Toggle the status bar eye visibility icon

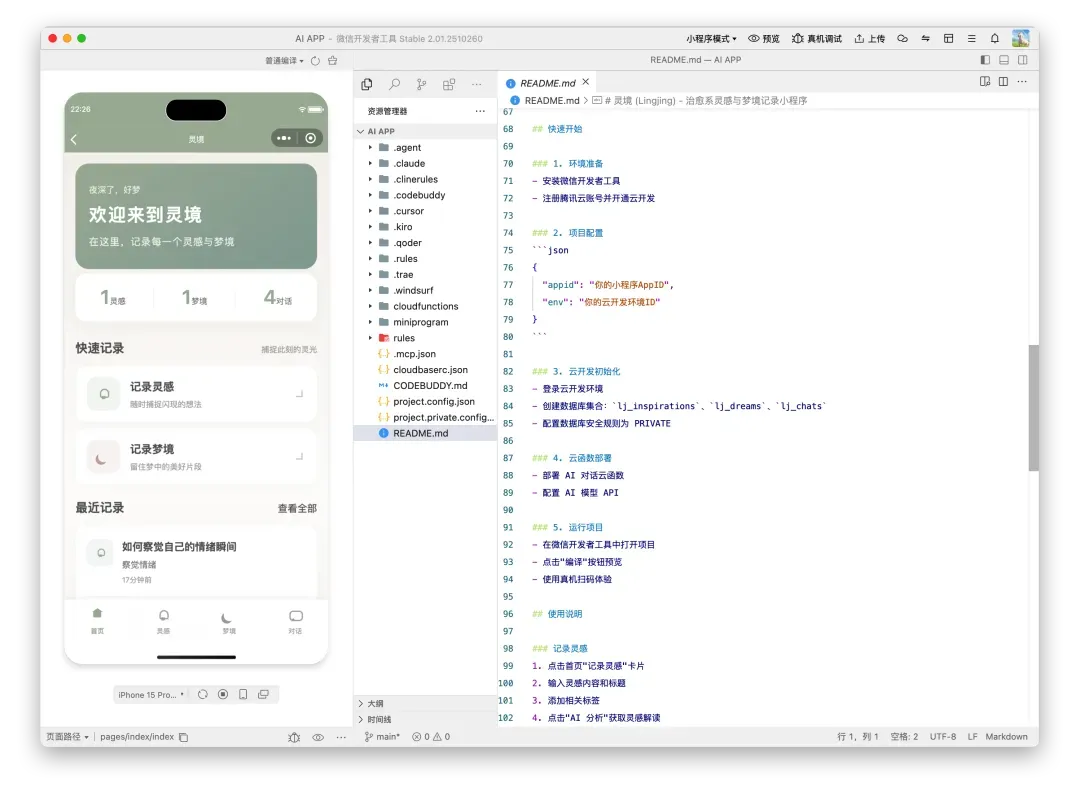tap(318, 737)
